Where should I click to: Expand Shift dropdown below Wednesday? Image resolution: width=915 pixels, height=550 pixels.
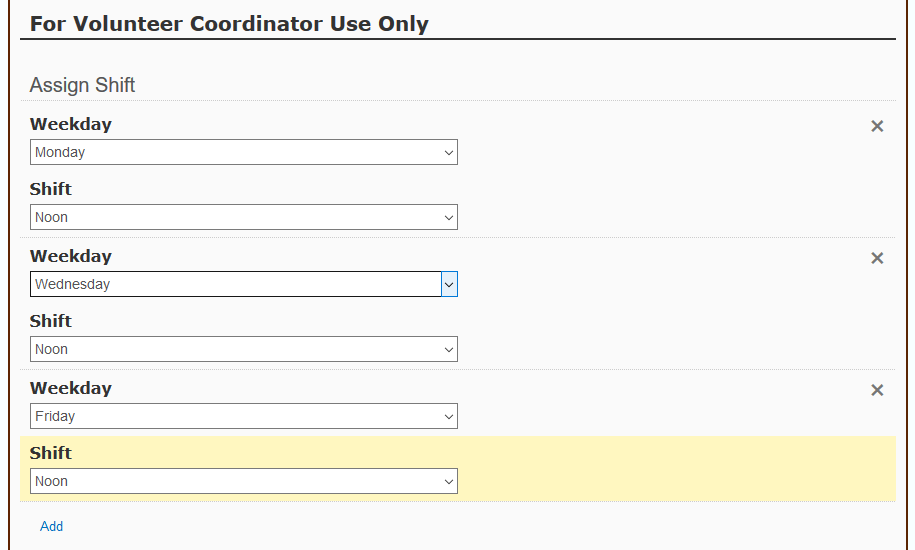[x=243, y=349]
